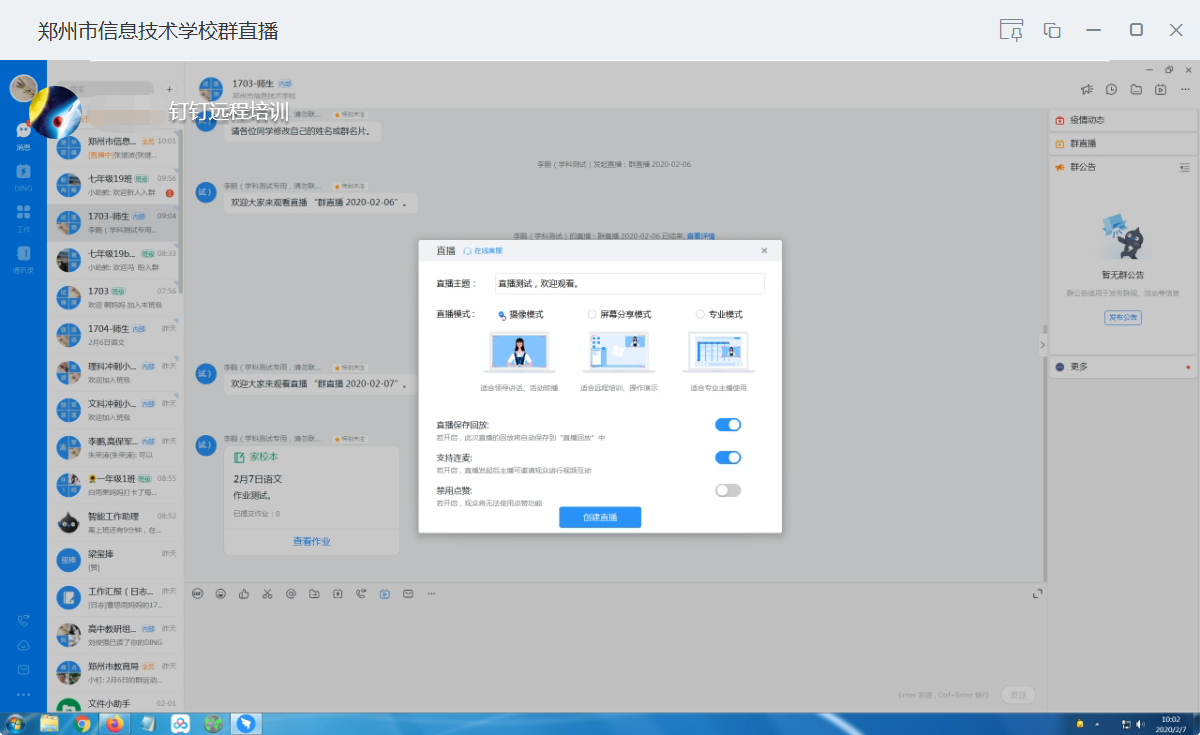This screenshot has width=1200, height=735.
Task: Open the chat header more options dots
Action: (1183, 90)
